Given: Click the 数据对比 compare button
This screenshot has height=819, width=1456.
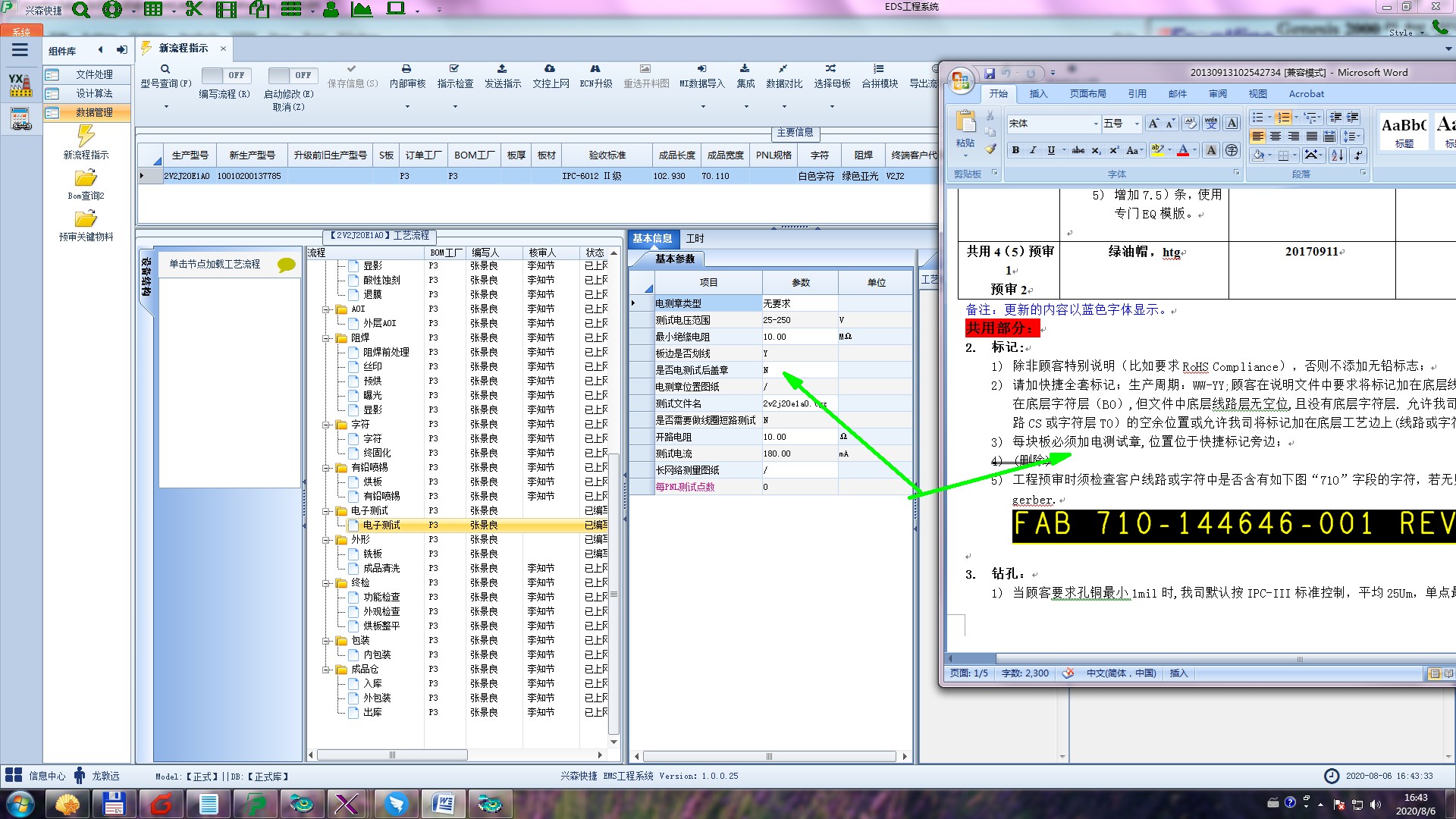Looking at the screenshot, I should click(783, 76).
